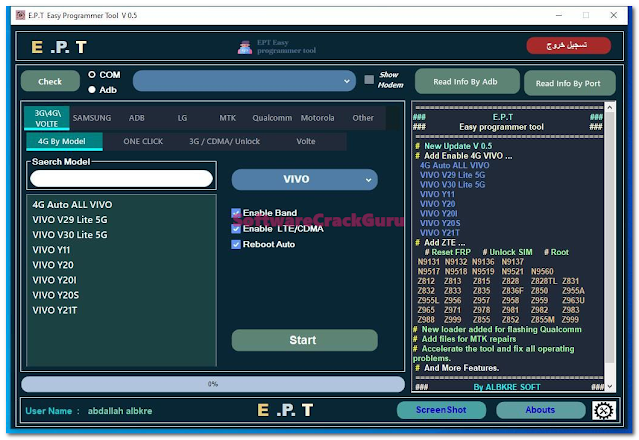Screen dimensions: 639x440
Task: Select VIVO Y20I in model list
Action: coord(54,280)
